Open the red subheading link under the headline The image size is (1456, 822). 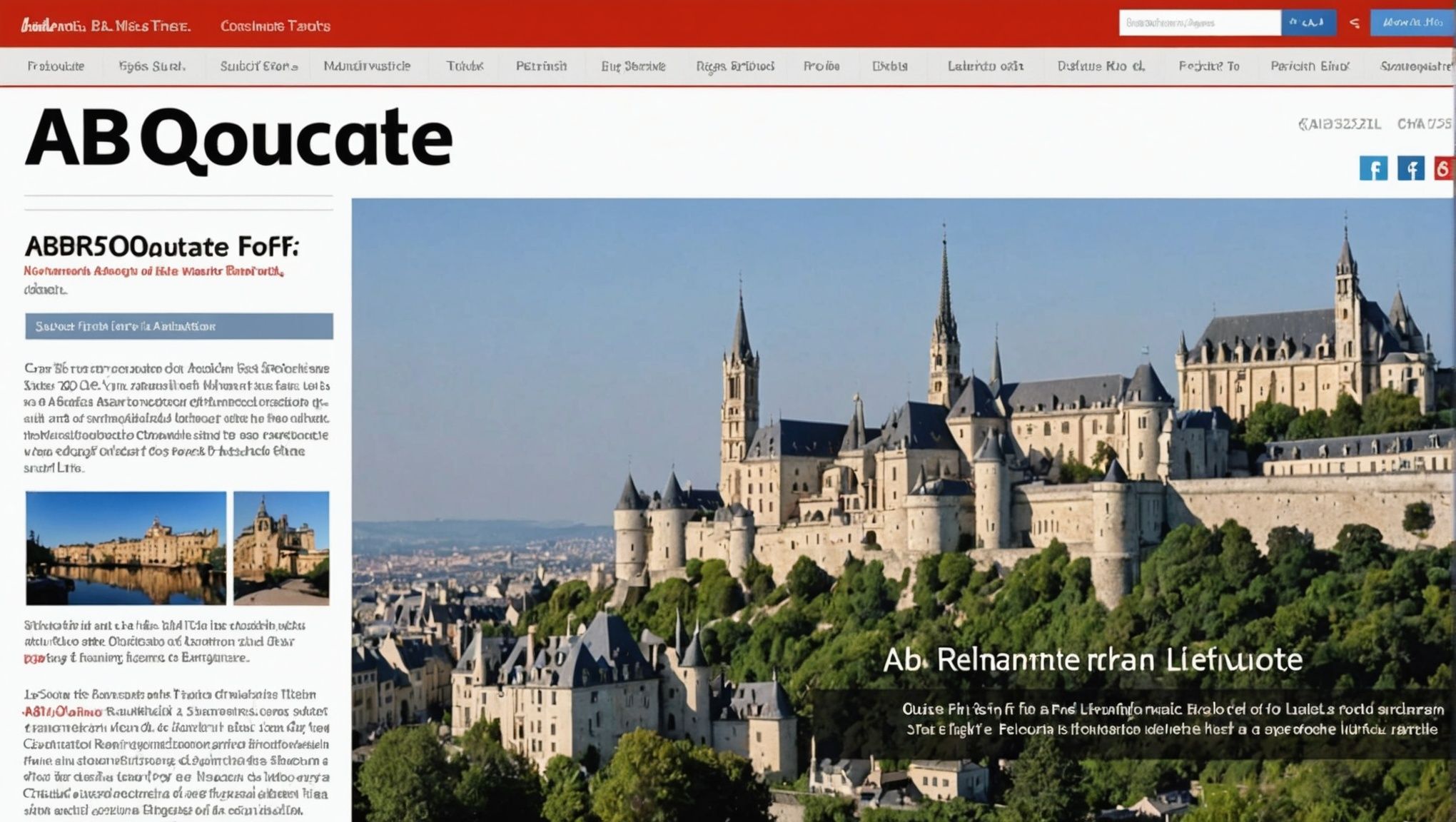click(x=153, y=271)
